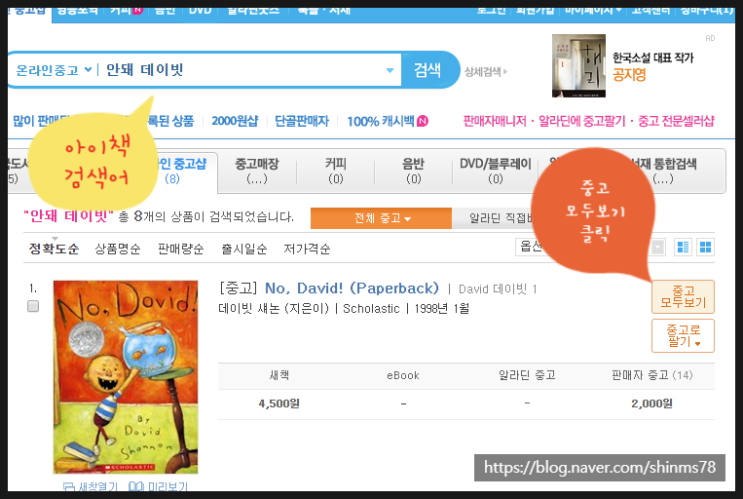Sort results by 판매량순
This screenshot has height=499, width=743.
tap(181, 249)
